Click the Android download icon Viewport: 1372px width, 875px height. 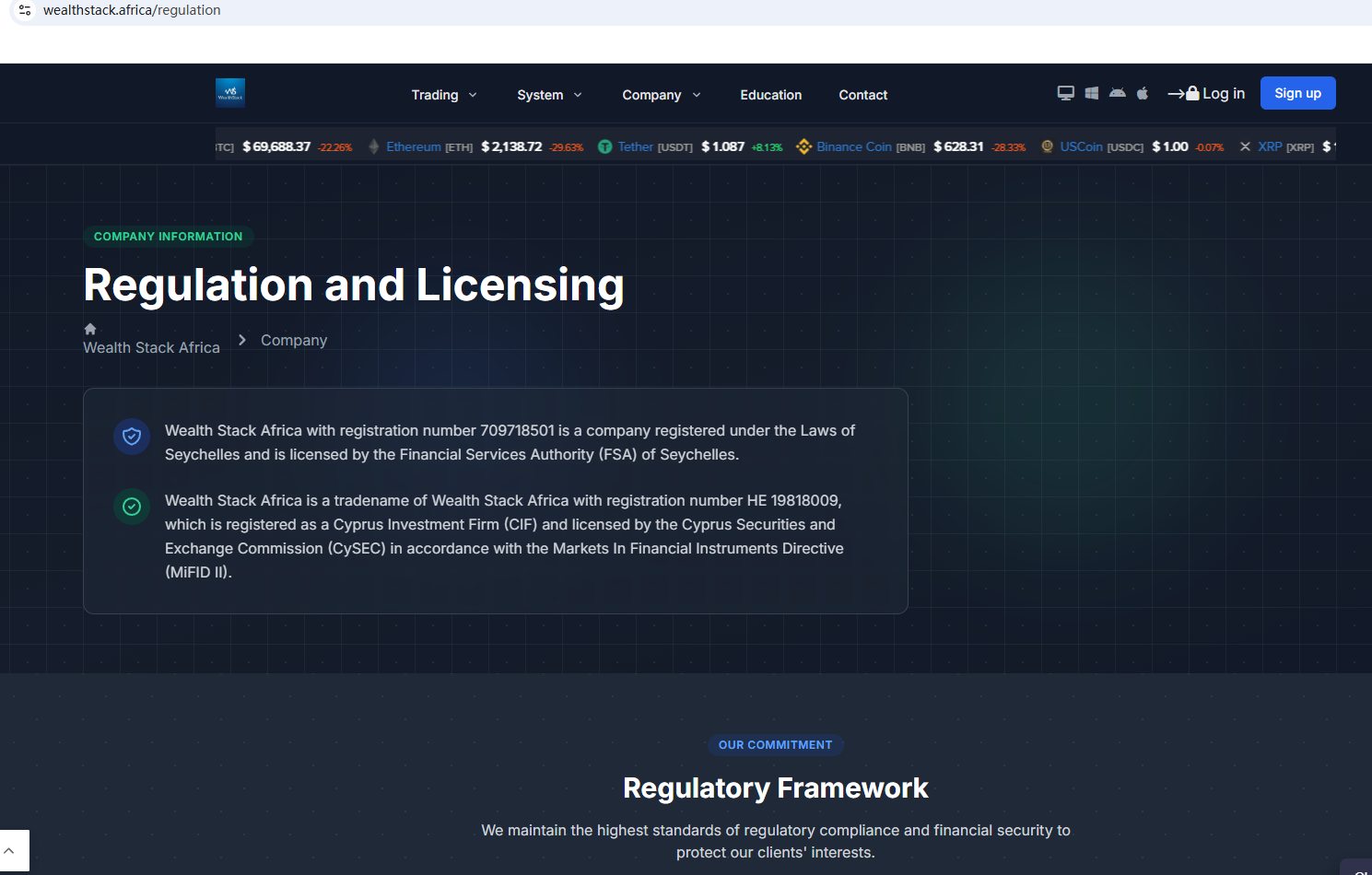(1117, 93)
